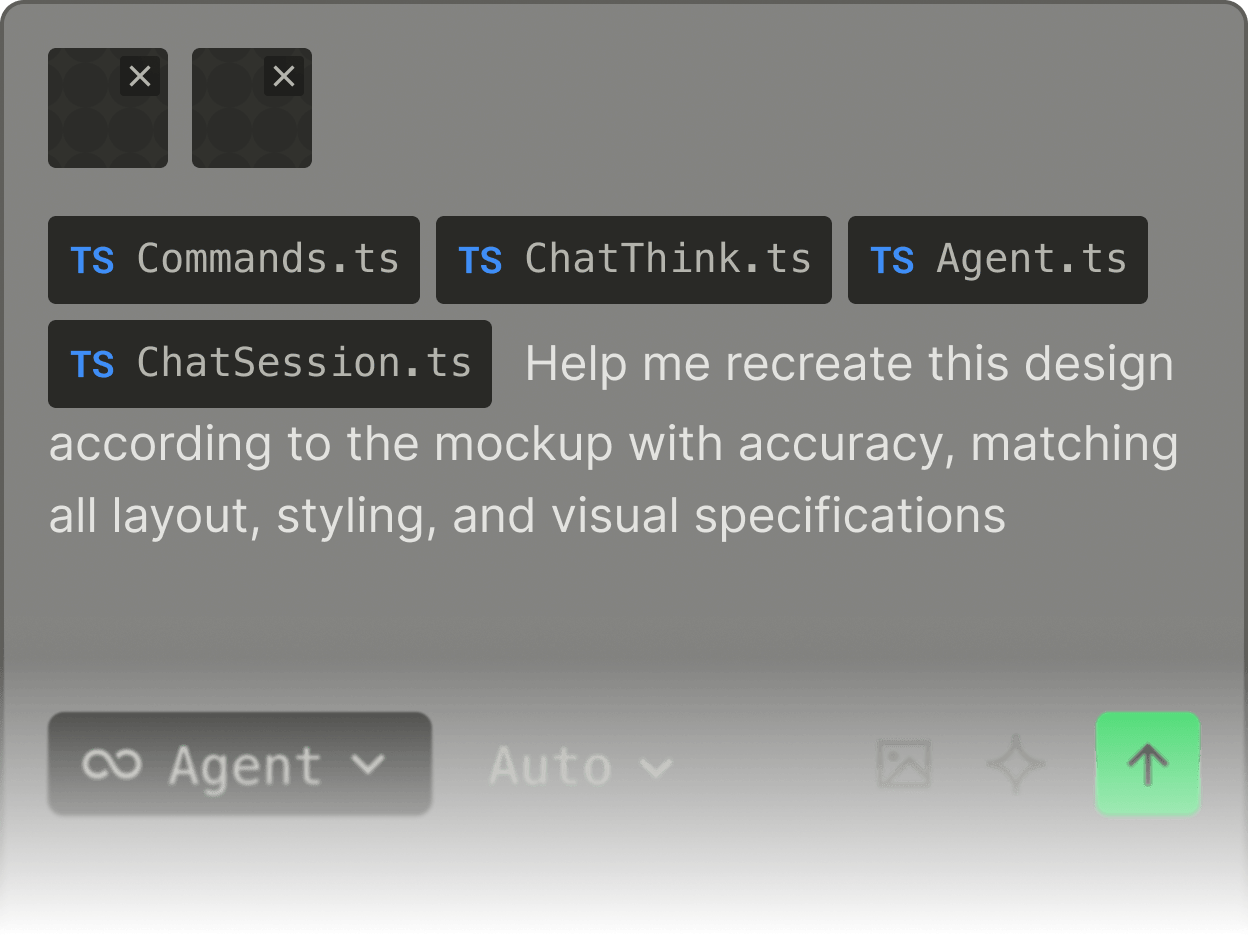Click the infinity Agent icon
This screenshot has width=1248, height=936.
pyautogui.click(x=112, y=765)
